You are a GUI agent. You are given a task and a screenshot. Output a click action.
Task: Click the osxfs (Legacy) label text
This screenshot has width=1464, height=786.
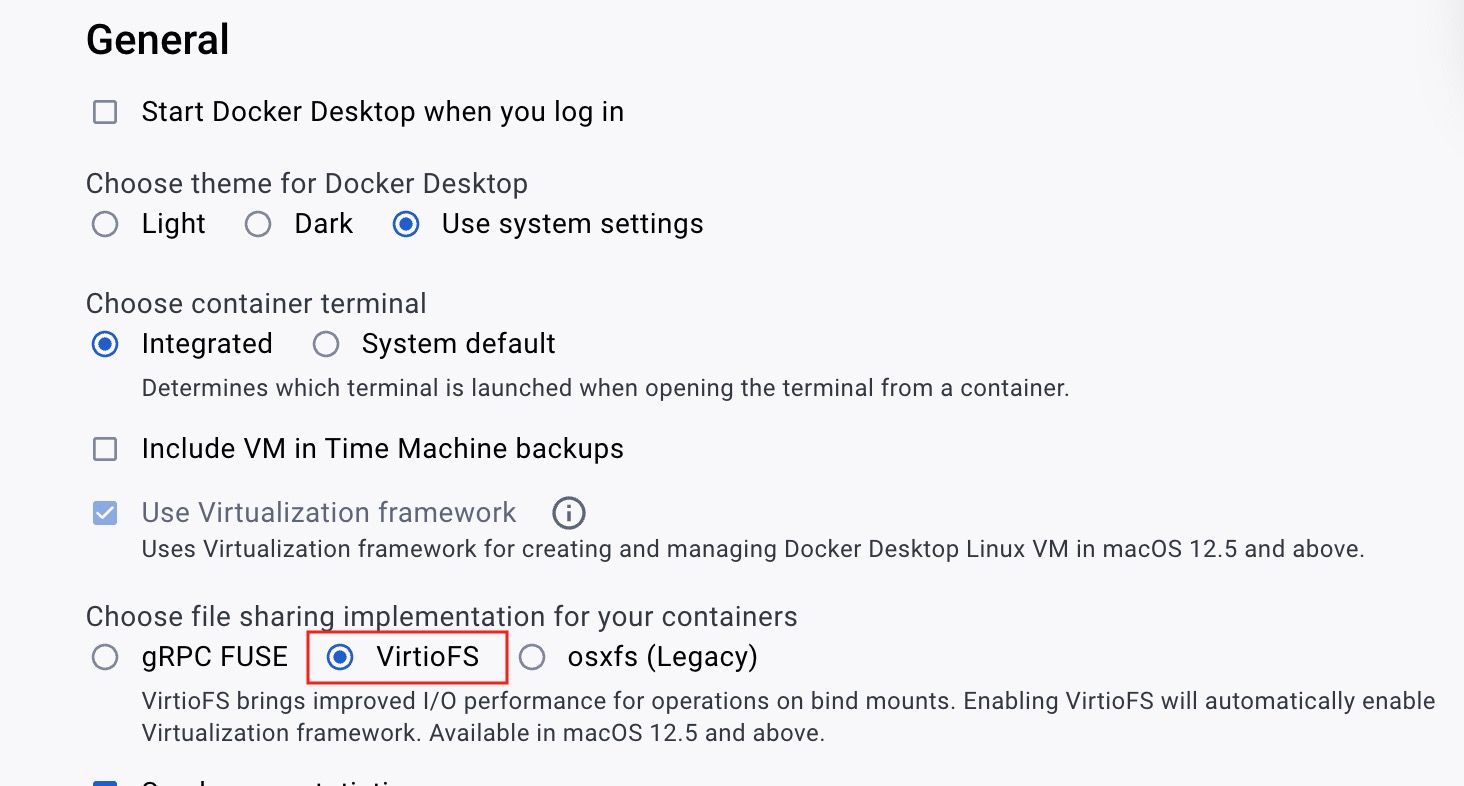(663, 657)
